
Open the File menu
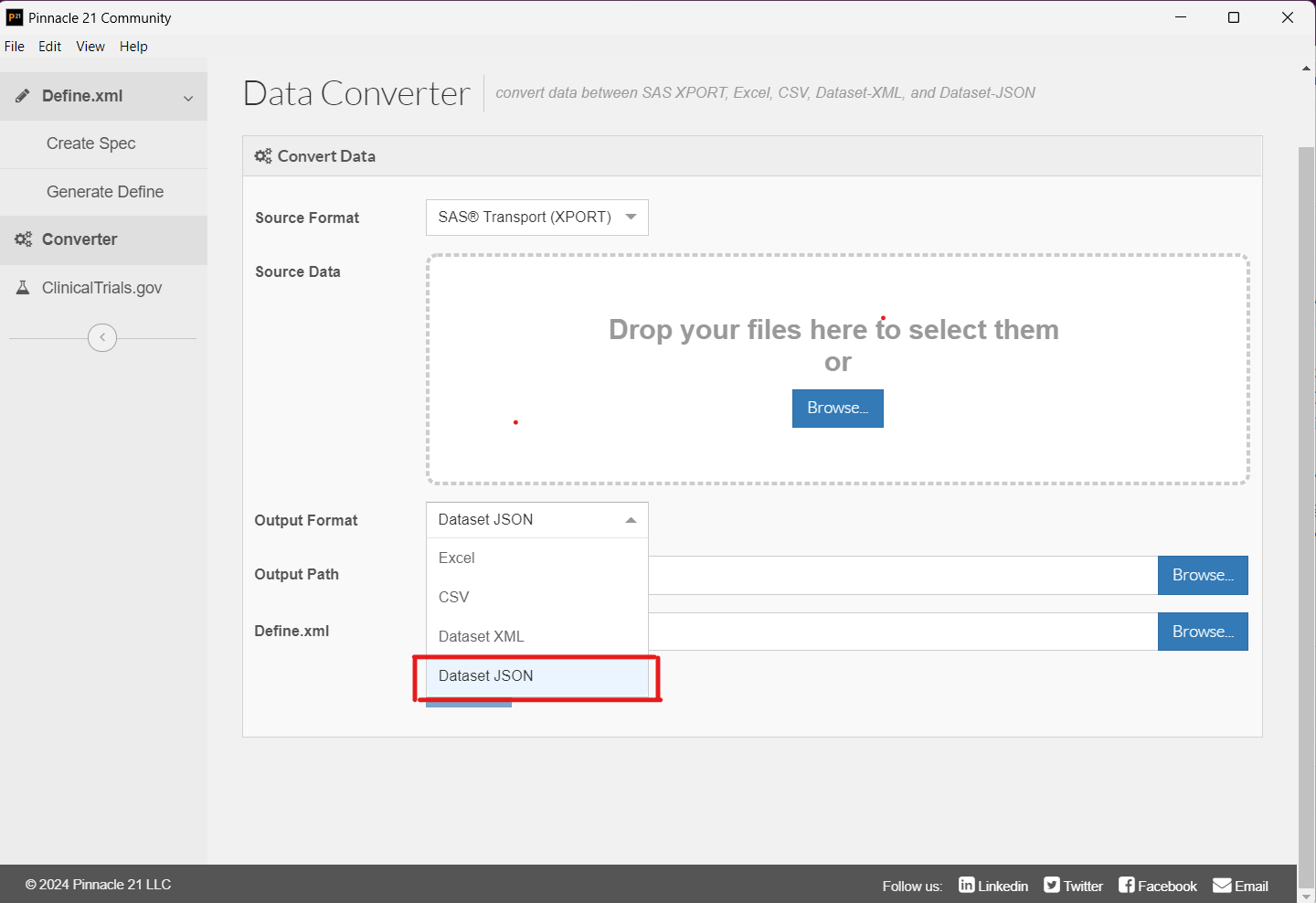tap(15, 47)
